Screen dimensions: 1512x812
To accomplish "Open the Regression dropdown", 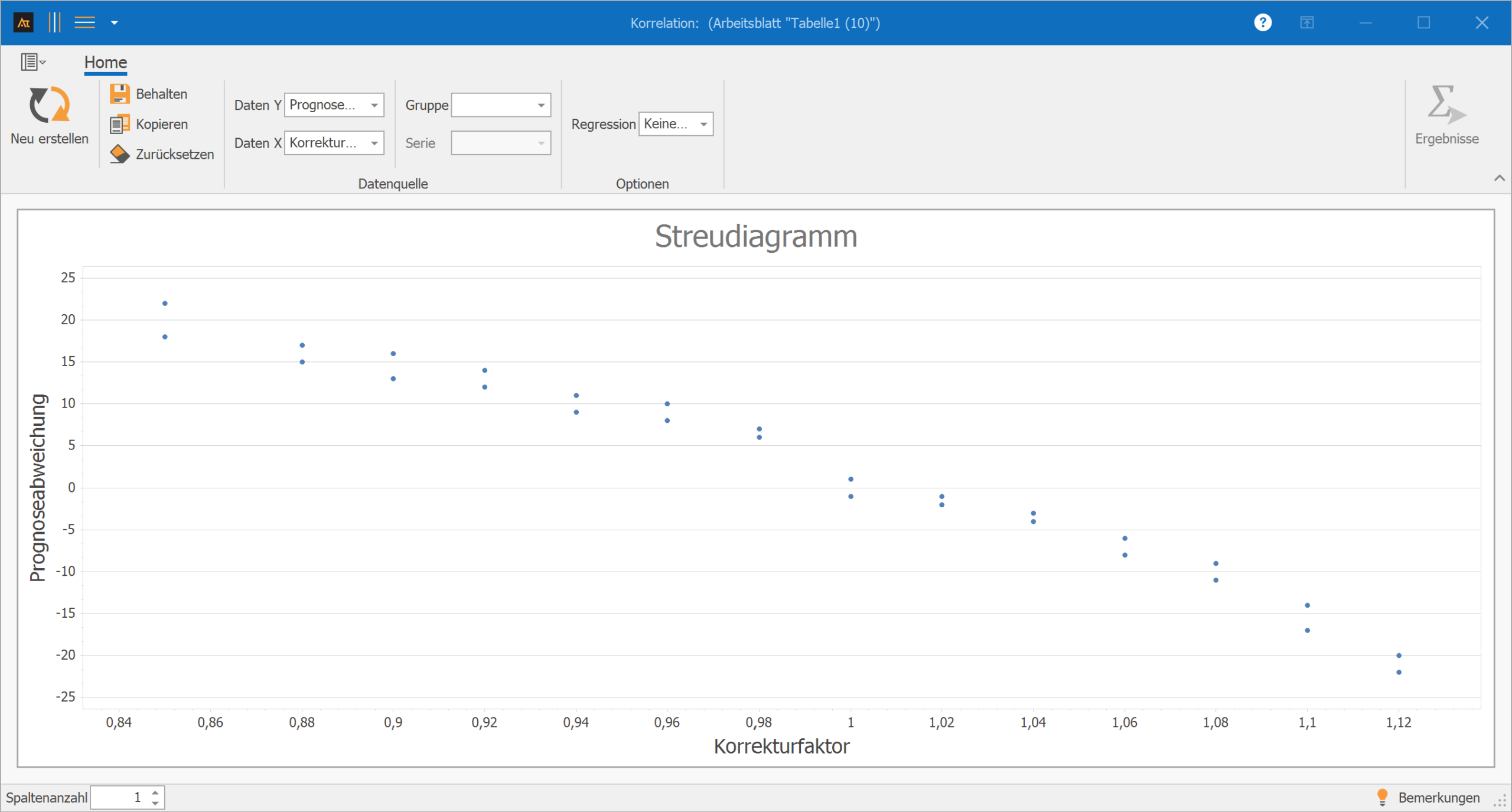I will tap(703, 124).
